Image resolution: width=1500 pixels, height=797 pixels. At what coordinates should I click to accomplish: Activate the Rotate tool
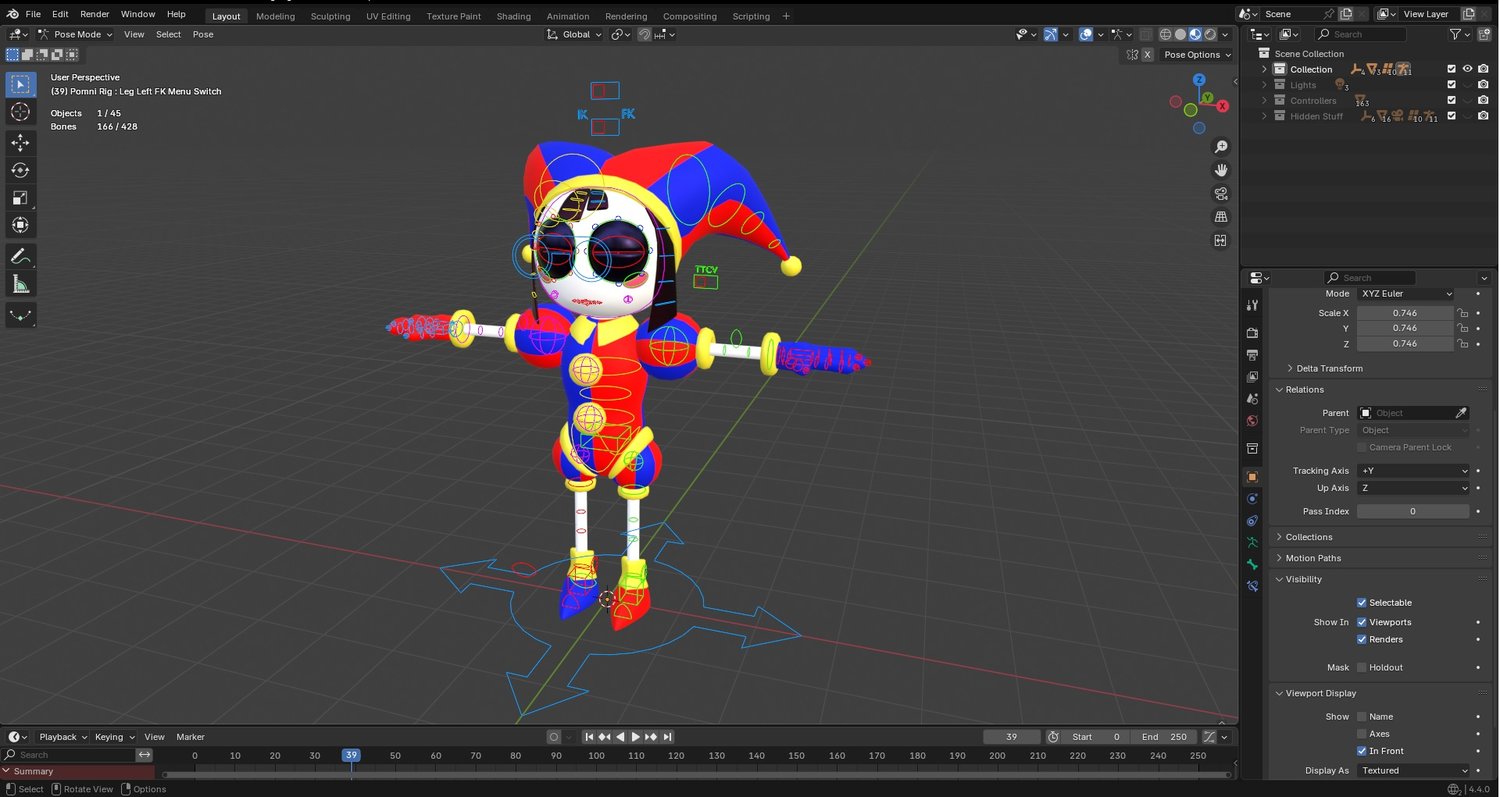[20, 170]
